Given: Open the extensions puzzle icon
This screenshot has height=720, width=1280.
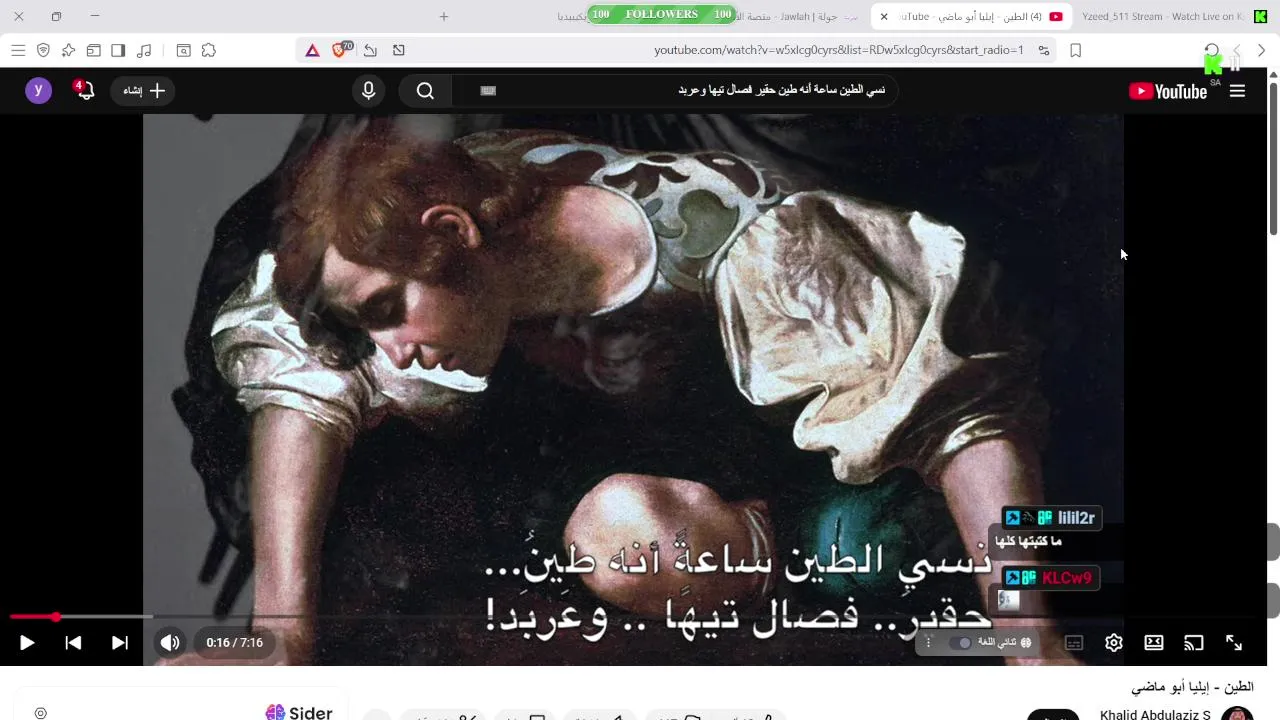Looking at the screenshot, I should [209, 50].
